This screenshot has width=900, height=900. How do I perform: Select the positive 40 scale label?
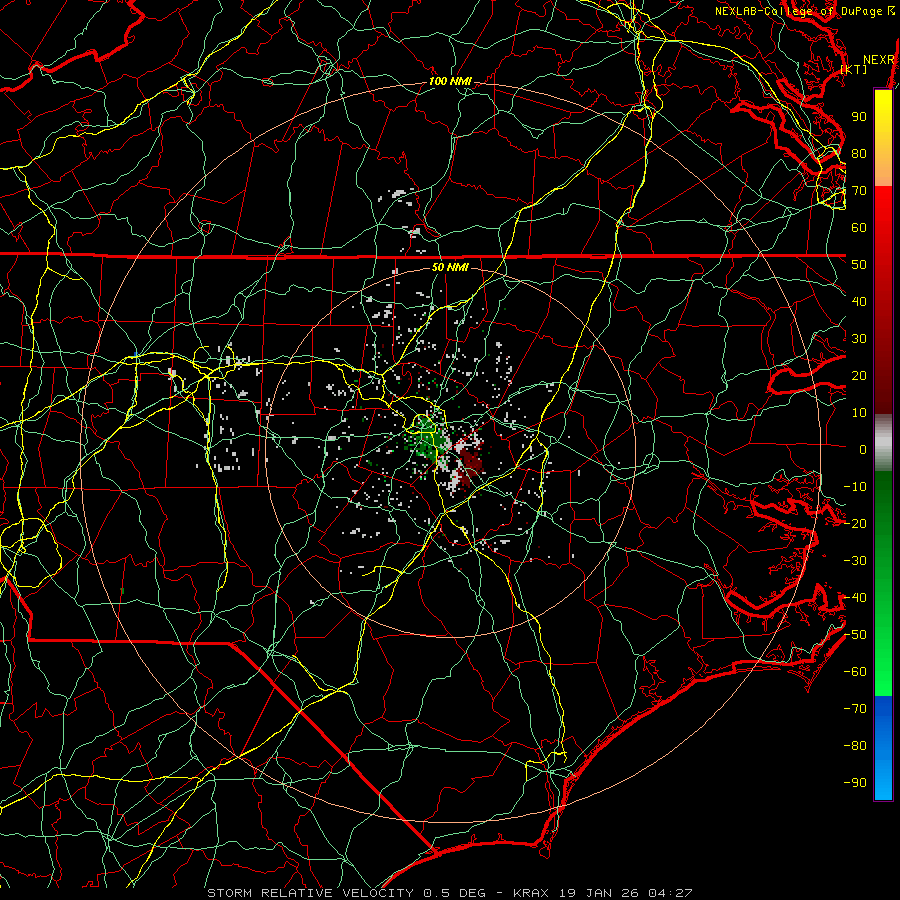coord(859,302)
